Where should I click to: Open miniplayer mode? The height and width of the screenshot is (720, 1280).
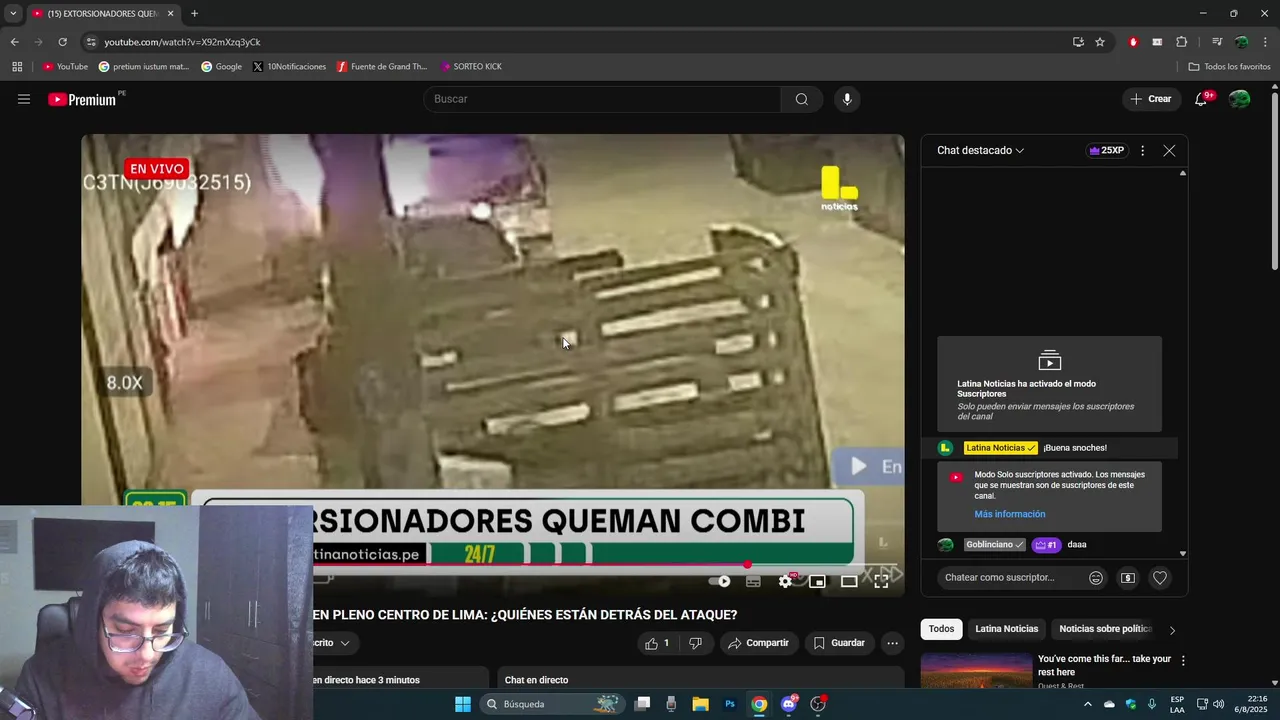(x=817, y=581)
